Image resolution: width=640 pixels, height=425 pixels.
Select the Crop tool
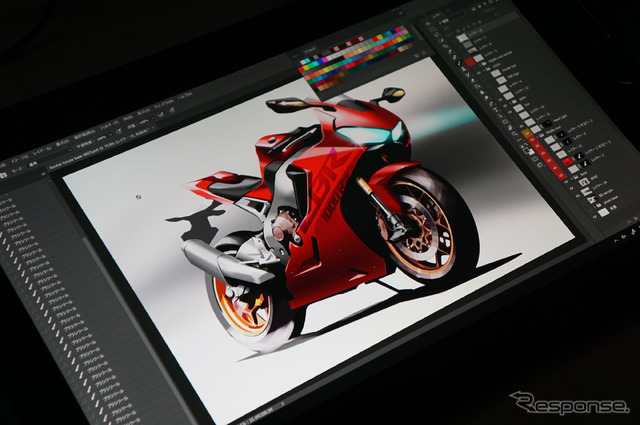click(x=446, y=46)
